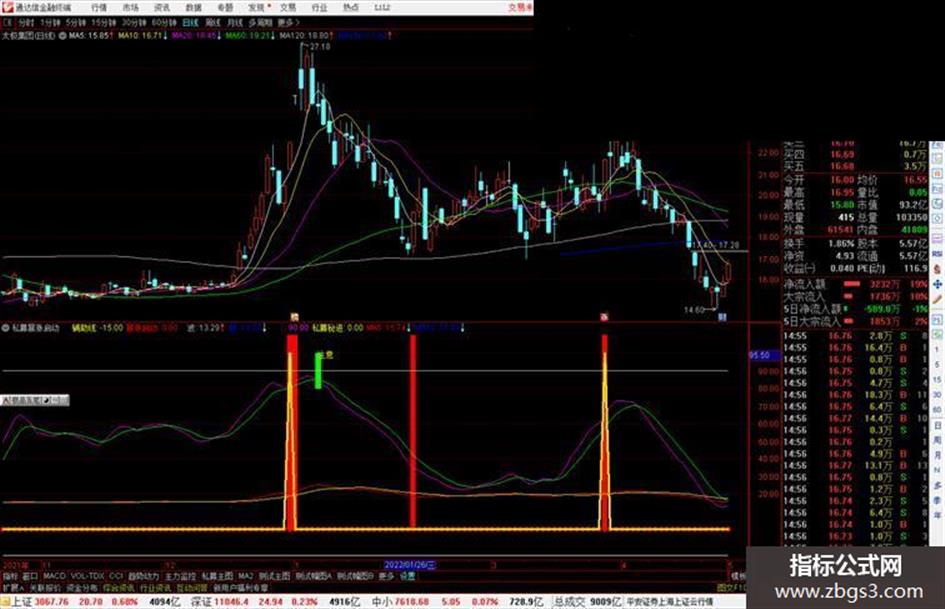The width and height of the screenshot is (945, 609).
Task: Open the 资讯 menu
Action: [162, 7]
